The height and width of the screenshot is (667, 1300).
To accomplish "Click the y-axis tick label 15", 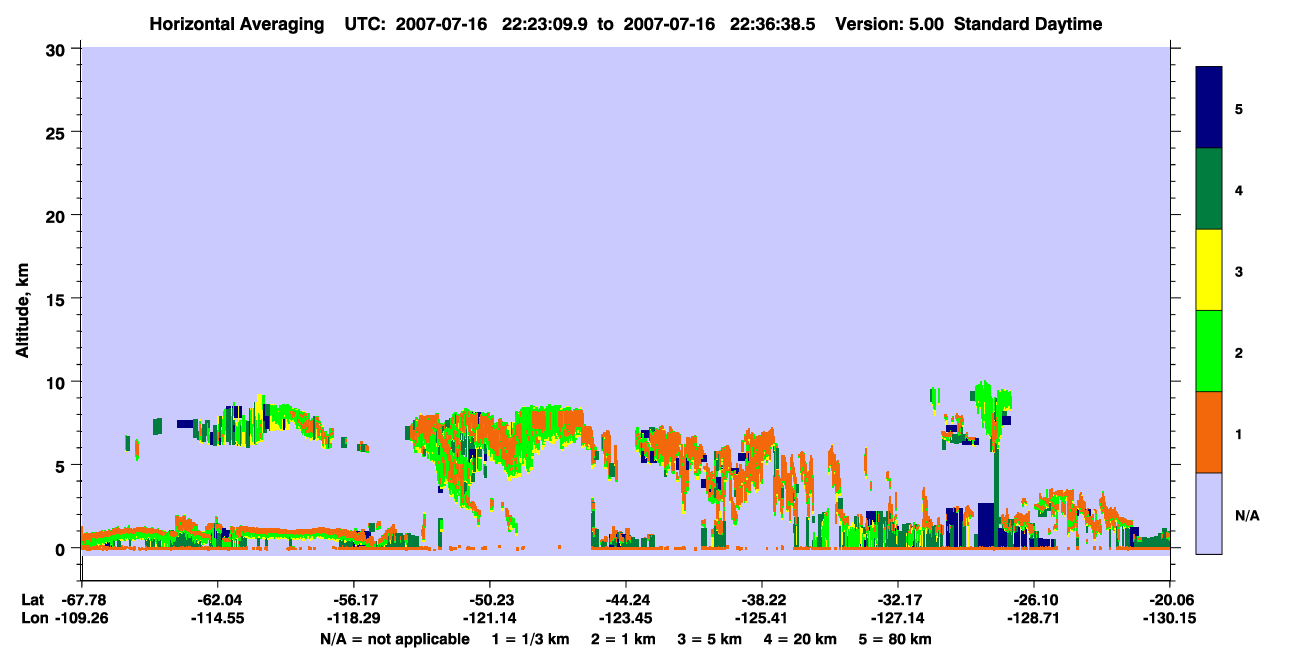I will pos(58,299).
